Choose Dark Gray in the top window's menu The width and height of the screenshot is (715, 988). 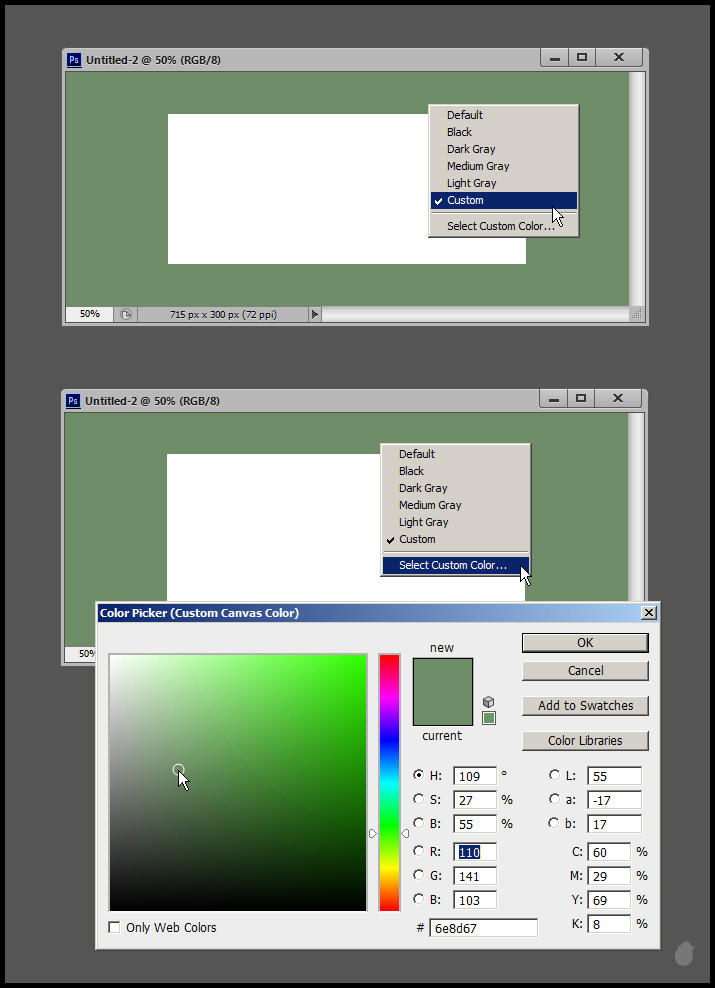[471, 149]
